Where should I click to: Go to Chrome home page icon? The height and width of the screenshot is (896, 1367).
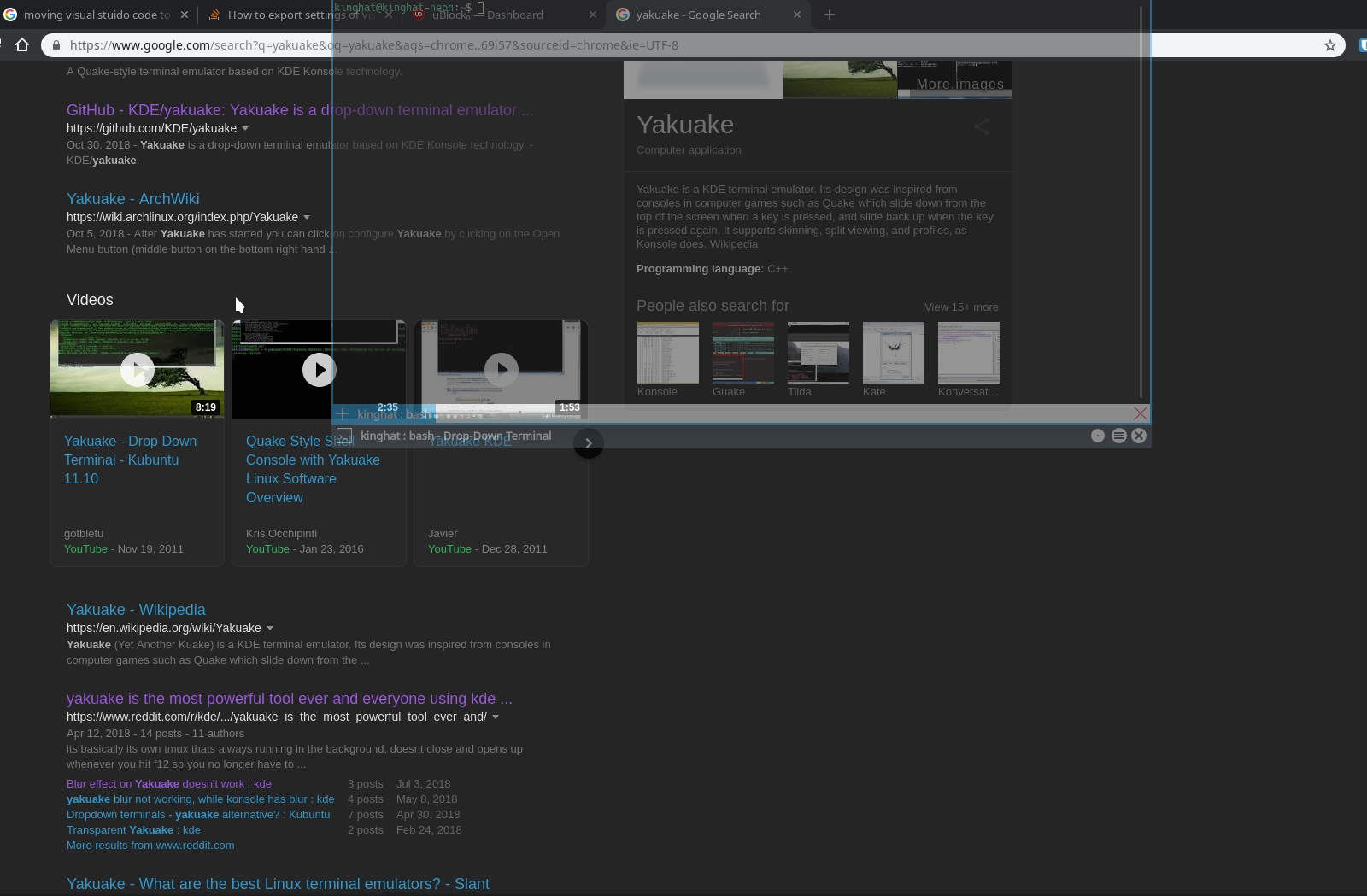[x=22, y=45]
